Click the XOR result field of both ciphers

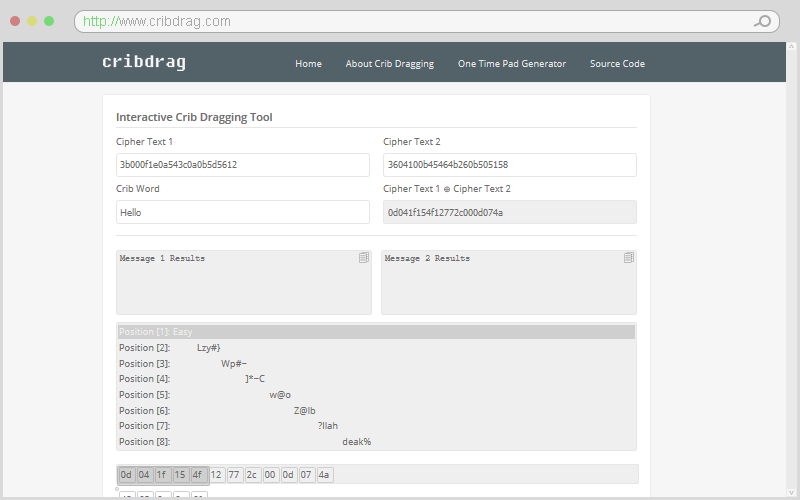coord(509,212)
